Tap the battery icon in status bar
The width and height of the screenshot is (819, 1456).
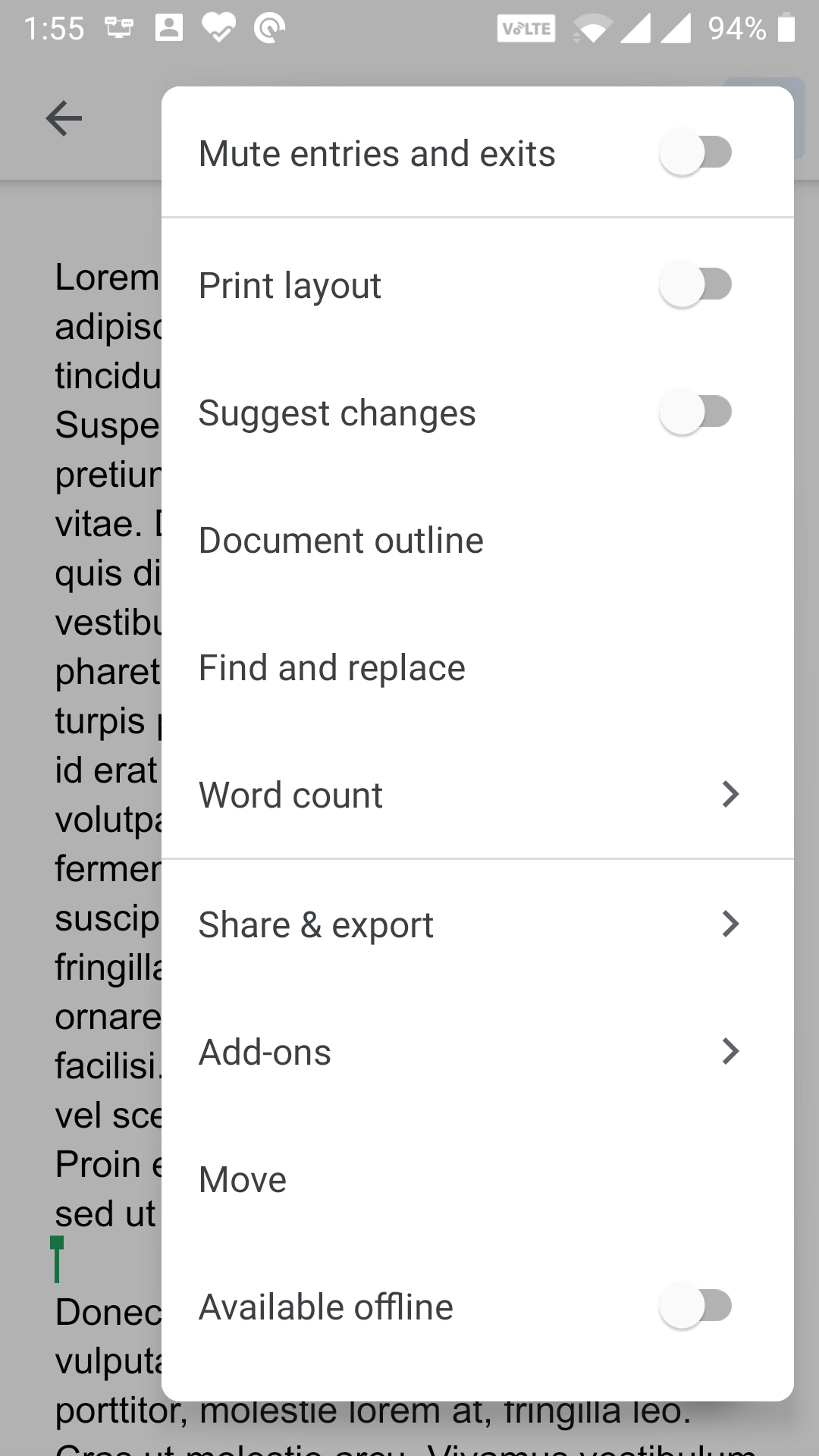pos(786,28)
